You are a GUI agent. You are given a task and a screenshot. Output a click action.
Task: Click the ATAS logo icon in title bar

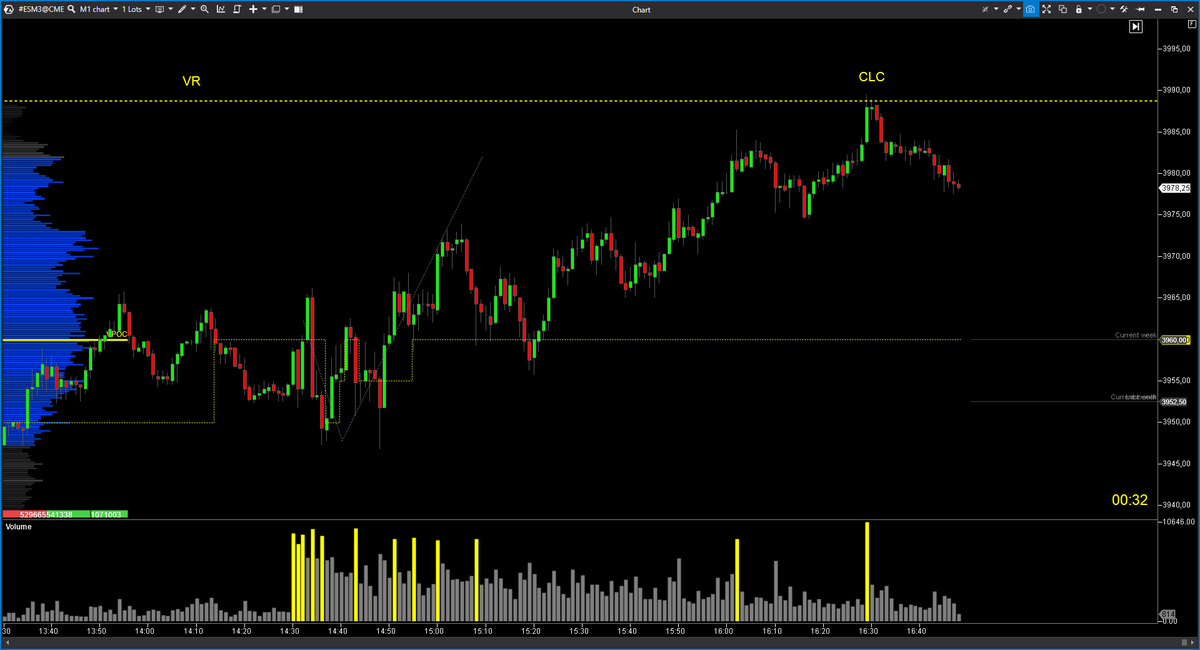pos(9,9)
